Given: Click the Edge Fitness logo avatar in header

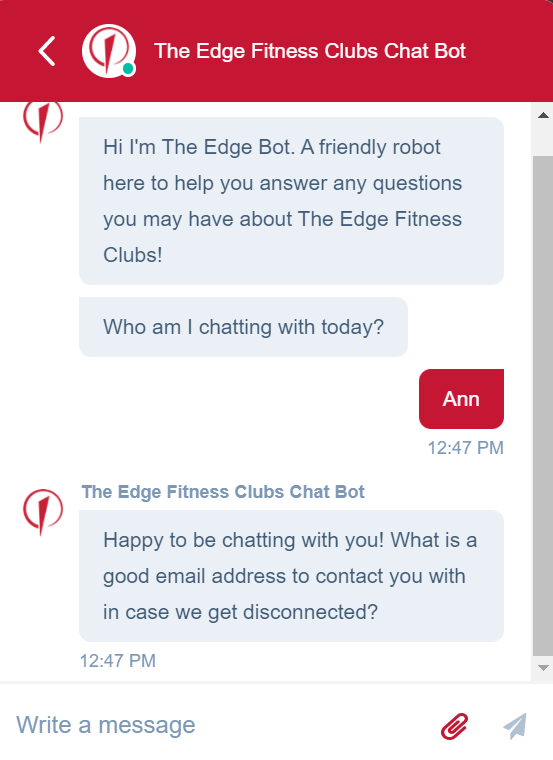Looking at the screenshot, I should point(109,51).
